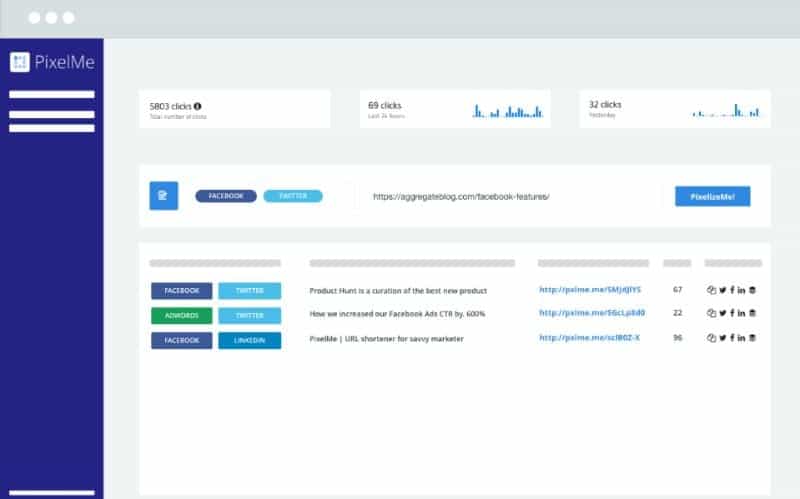
Task: Toggle the TWITTER pixel pill in the URL bar
Action: 293,196
